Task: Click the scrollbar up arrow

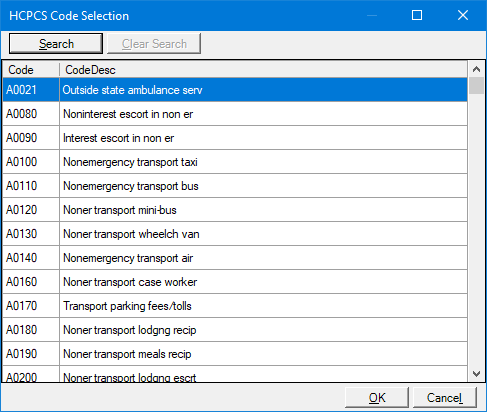Action: [476, 69]
